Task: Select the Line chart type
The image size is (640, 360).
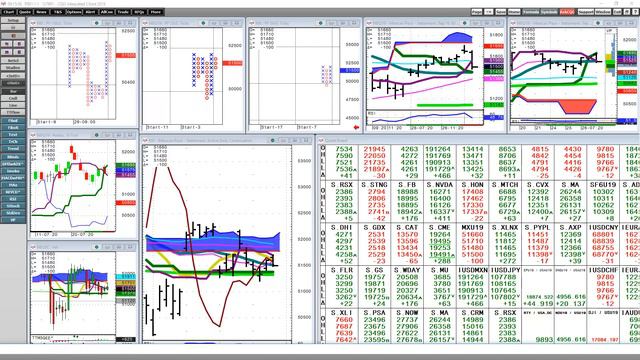Action: coord(13,105)
